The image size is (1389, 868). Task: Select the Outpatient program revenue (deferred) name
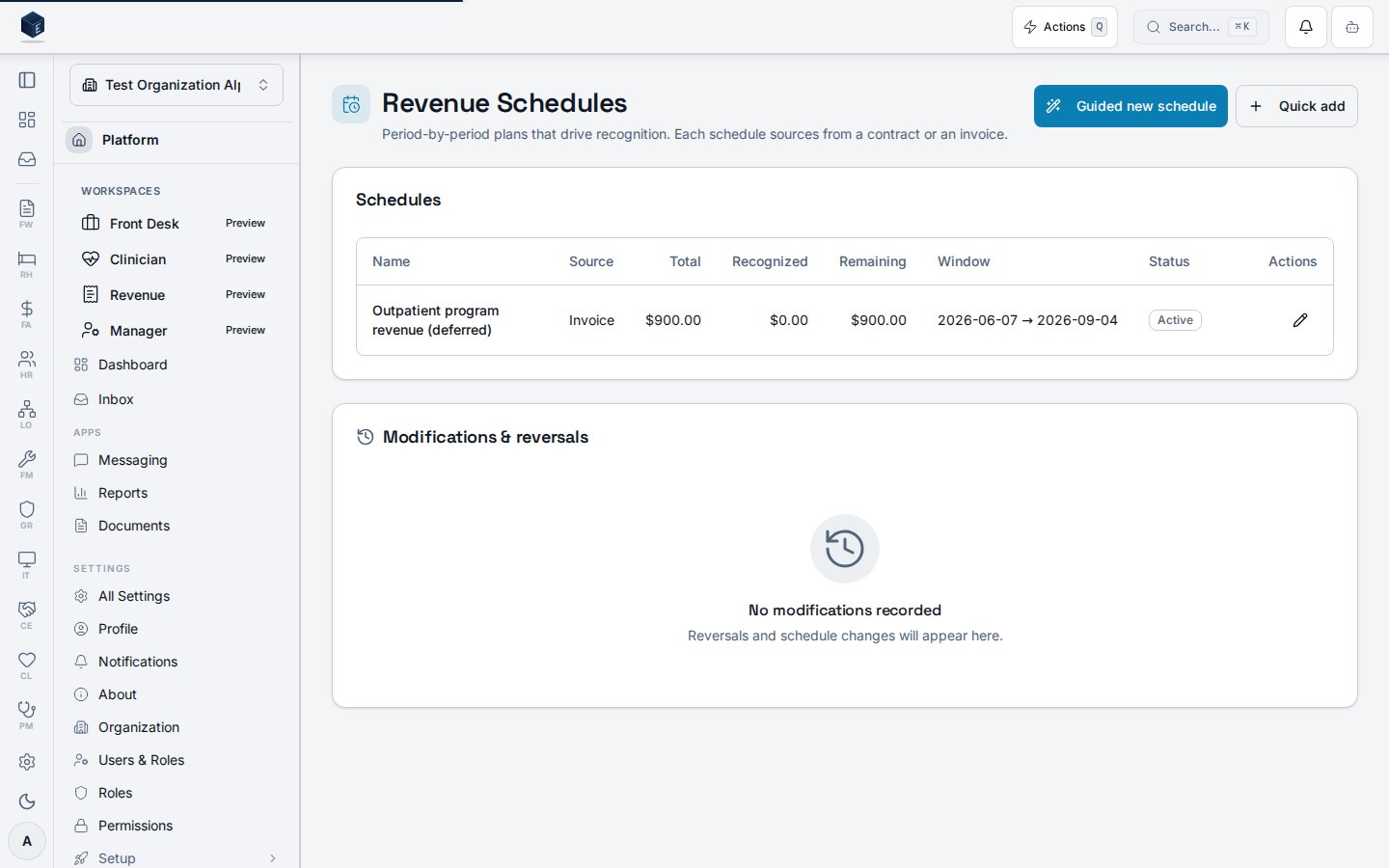click(436, 320)
